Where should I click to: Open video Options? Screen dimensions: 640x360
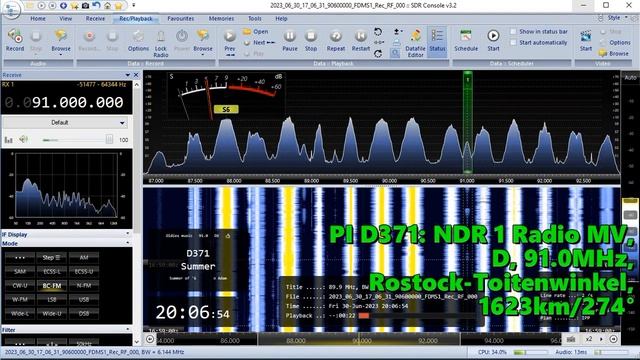616,42
